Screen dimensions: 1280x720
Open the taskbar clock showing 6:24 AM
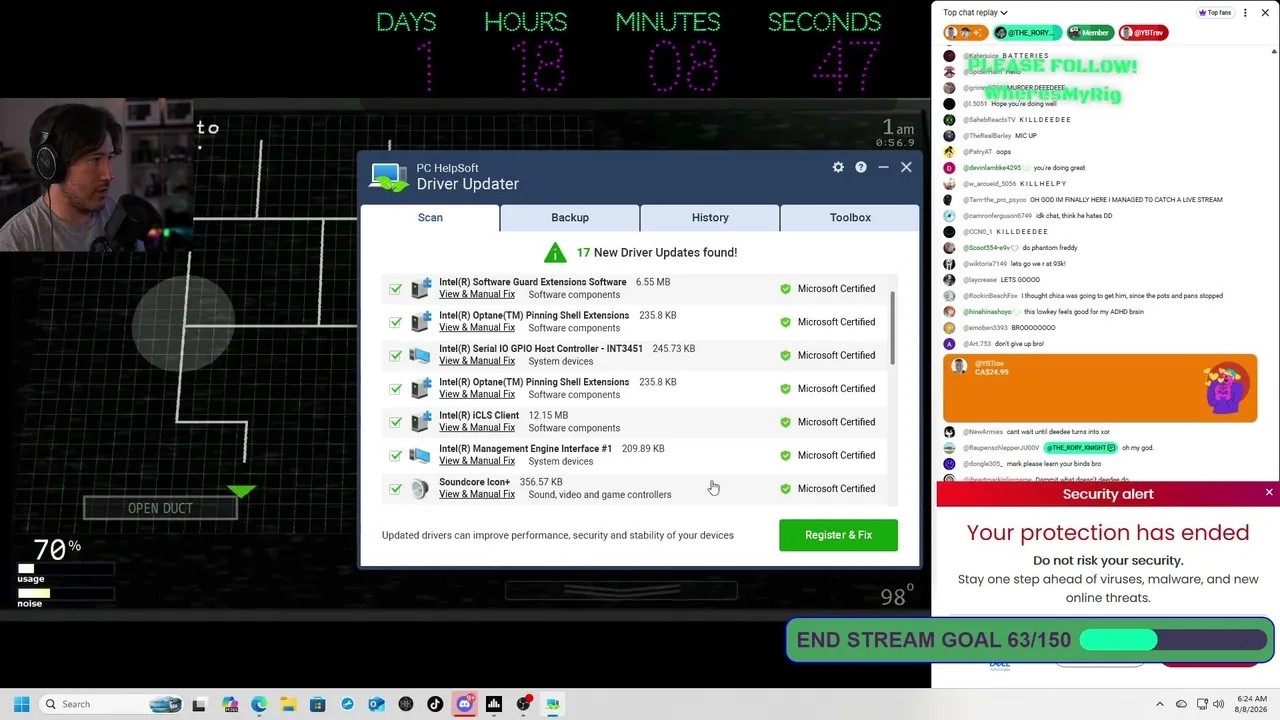pyautogui.click(x=1252, y=704)
